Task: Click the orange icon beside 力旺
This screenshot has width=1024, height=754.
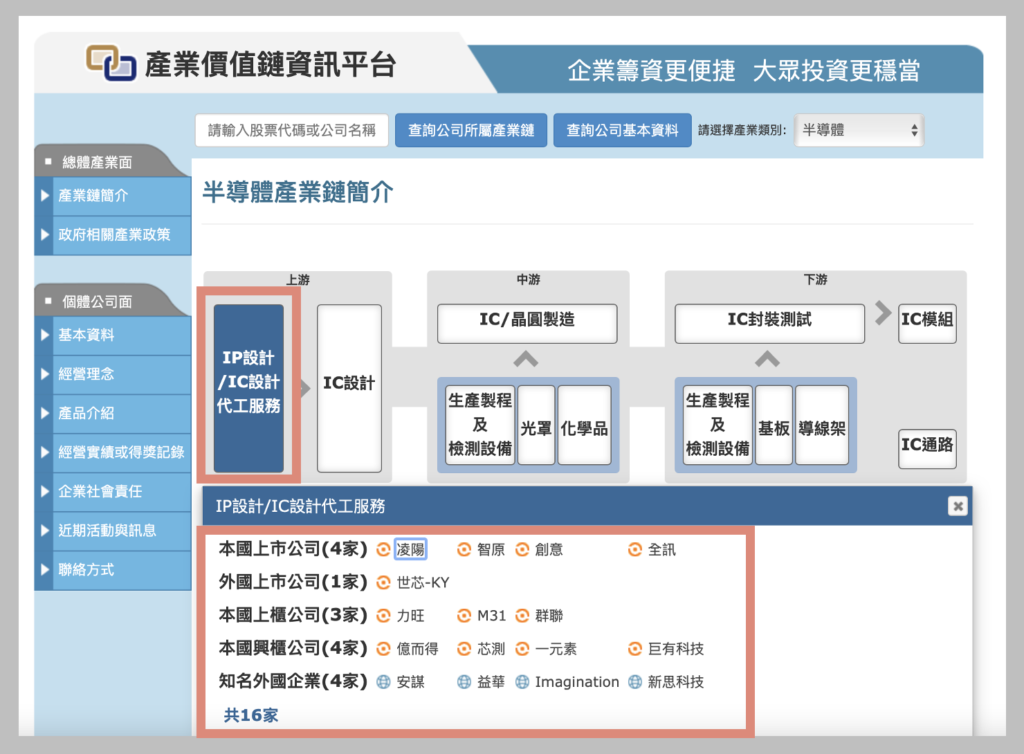Action: point(383,616)
